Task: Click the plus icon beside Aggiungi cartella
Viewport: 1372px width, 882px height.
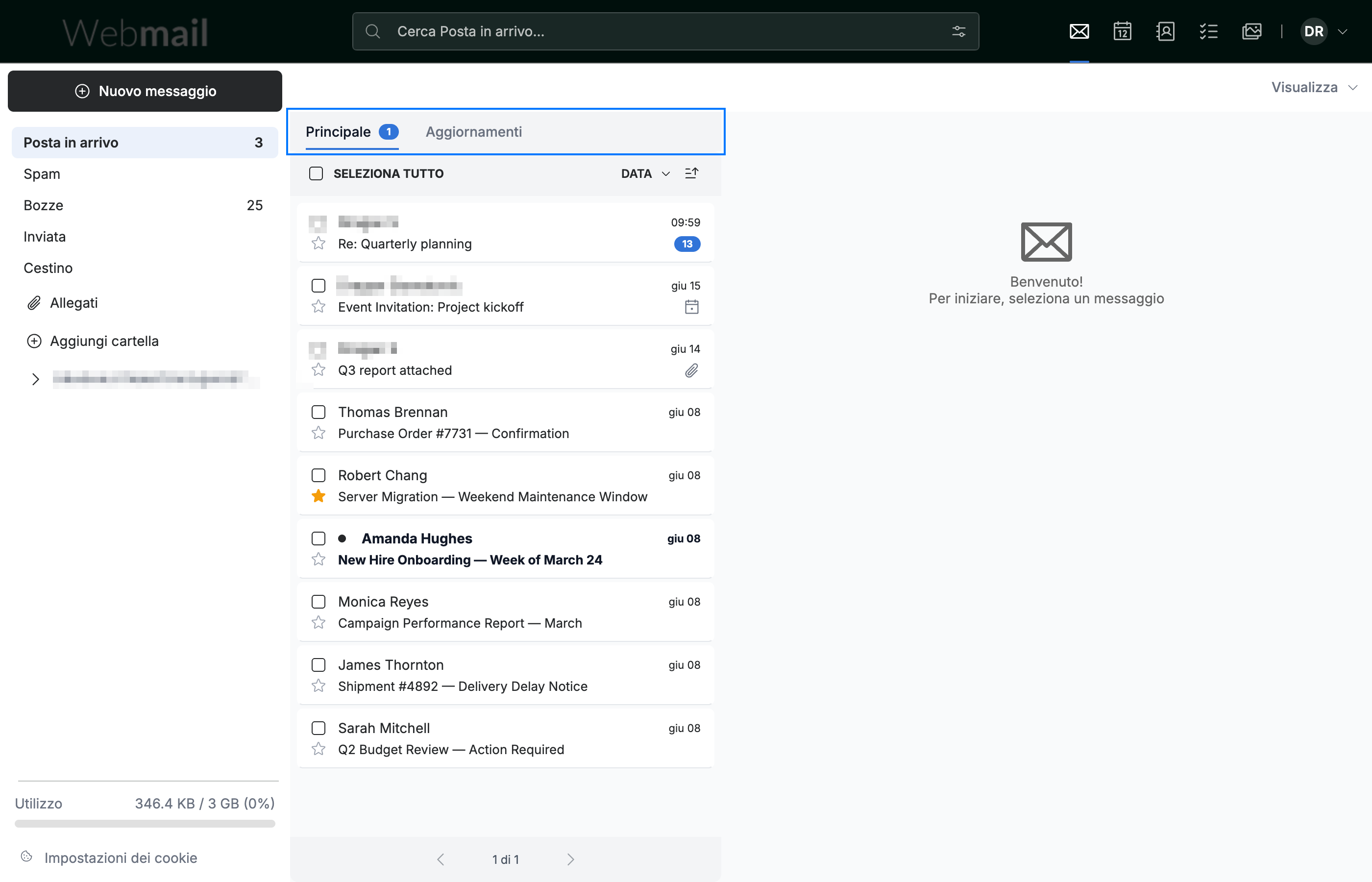Action: [34, 342]
